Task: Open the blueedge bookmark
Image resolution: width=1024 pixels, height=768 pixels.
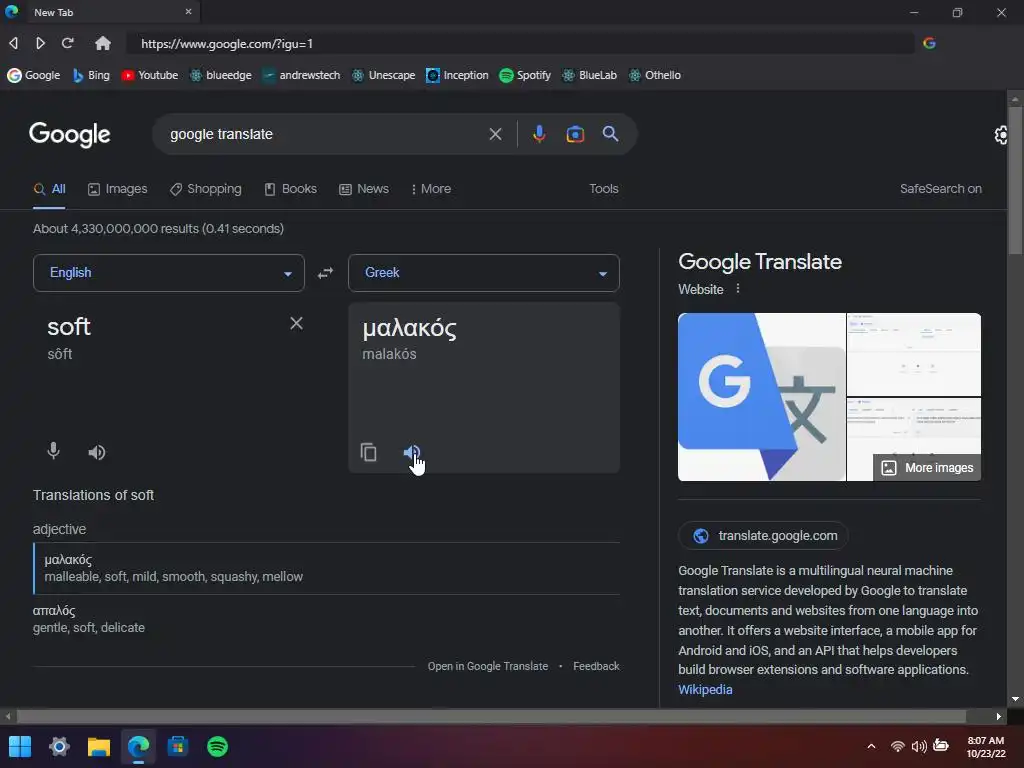Action: [221, 75]
